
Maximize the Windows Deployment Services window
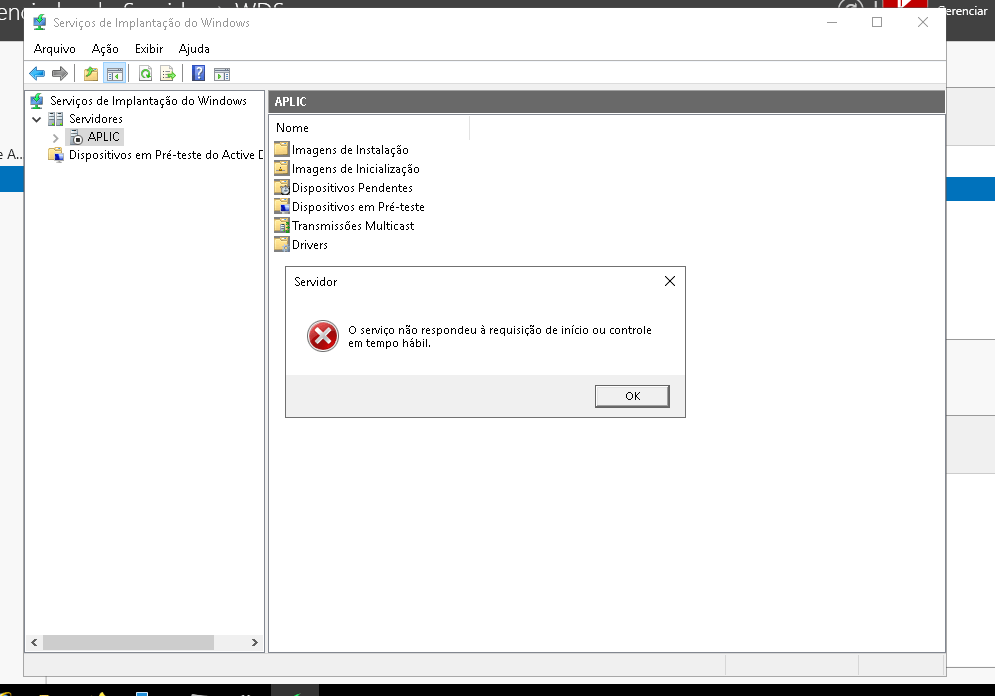point(877,22)
